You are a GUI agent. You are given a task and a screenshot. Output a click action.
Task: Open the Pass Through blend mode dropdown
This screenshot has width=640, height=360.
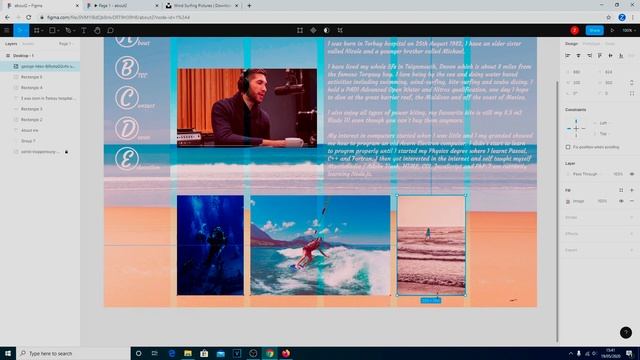pyautogui.click(x=586, y=174)
